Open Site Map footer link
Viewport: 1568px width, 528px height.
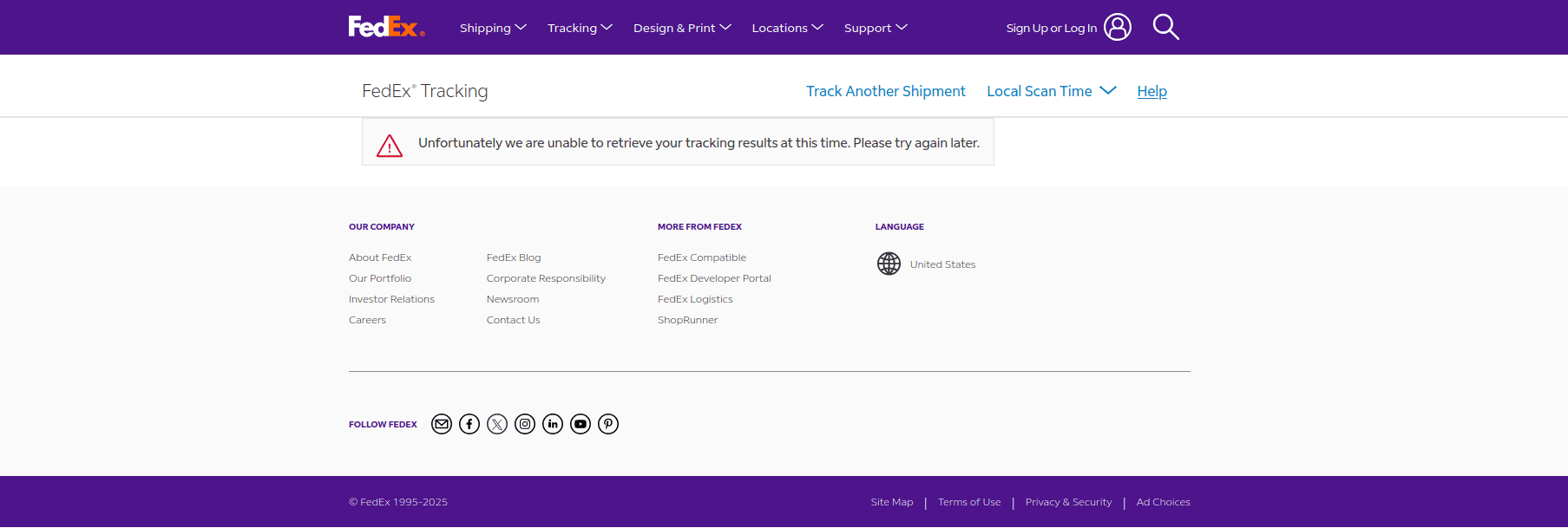click(x=892, y=502)
